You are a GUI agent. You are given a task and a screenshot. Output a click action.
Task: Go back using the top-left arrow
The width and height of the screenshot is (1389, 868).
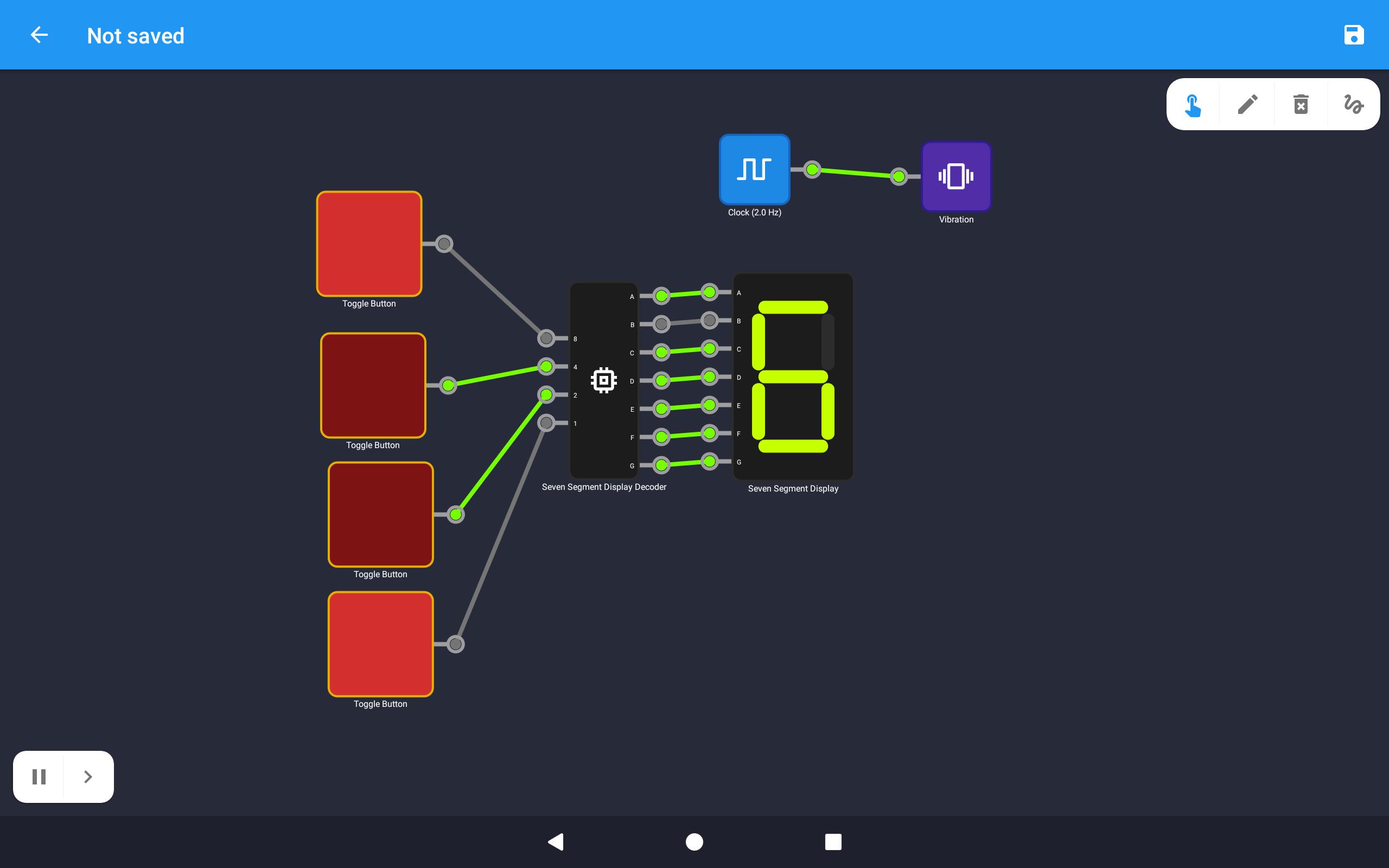point(39,35)
